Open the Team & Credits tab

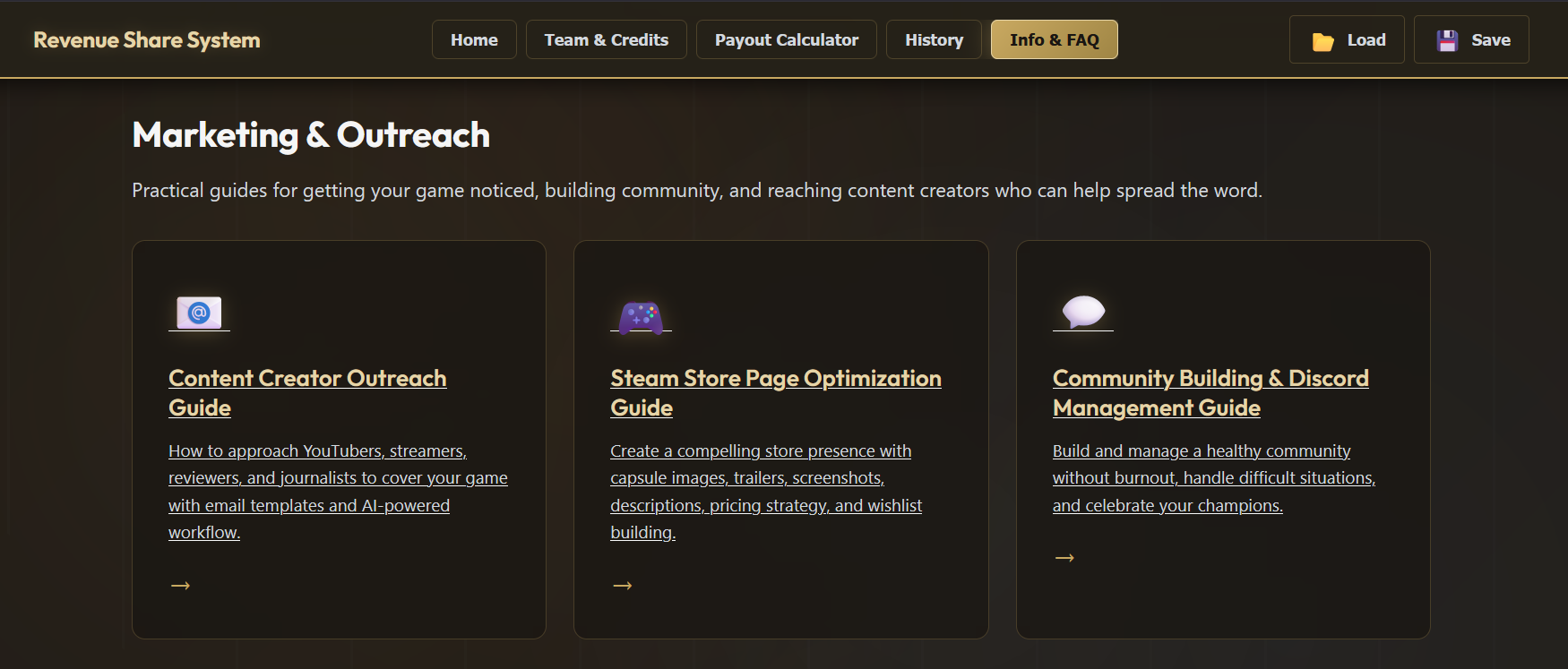point(606,40)
